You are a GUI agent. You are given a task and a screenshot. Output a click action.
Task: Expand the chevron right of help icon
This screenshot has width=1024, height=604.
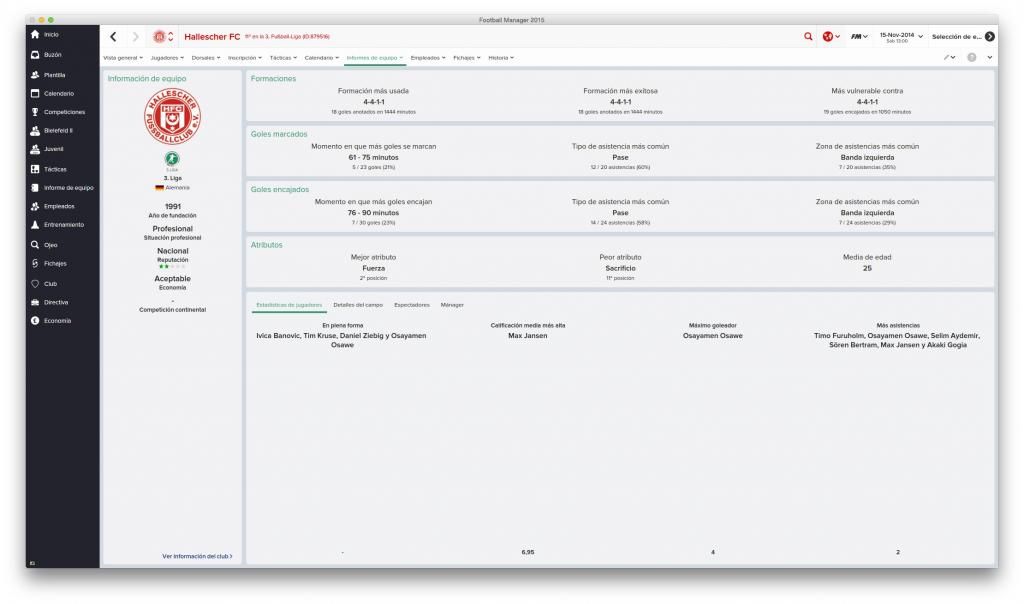tap(989, 57)
